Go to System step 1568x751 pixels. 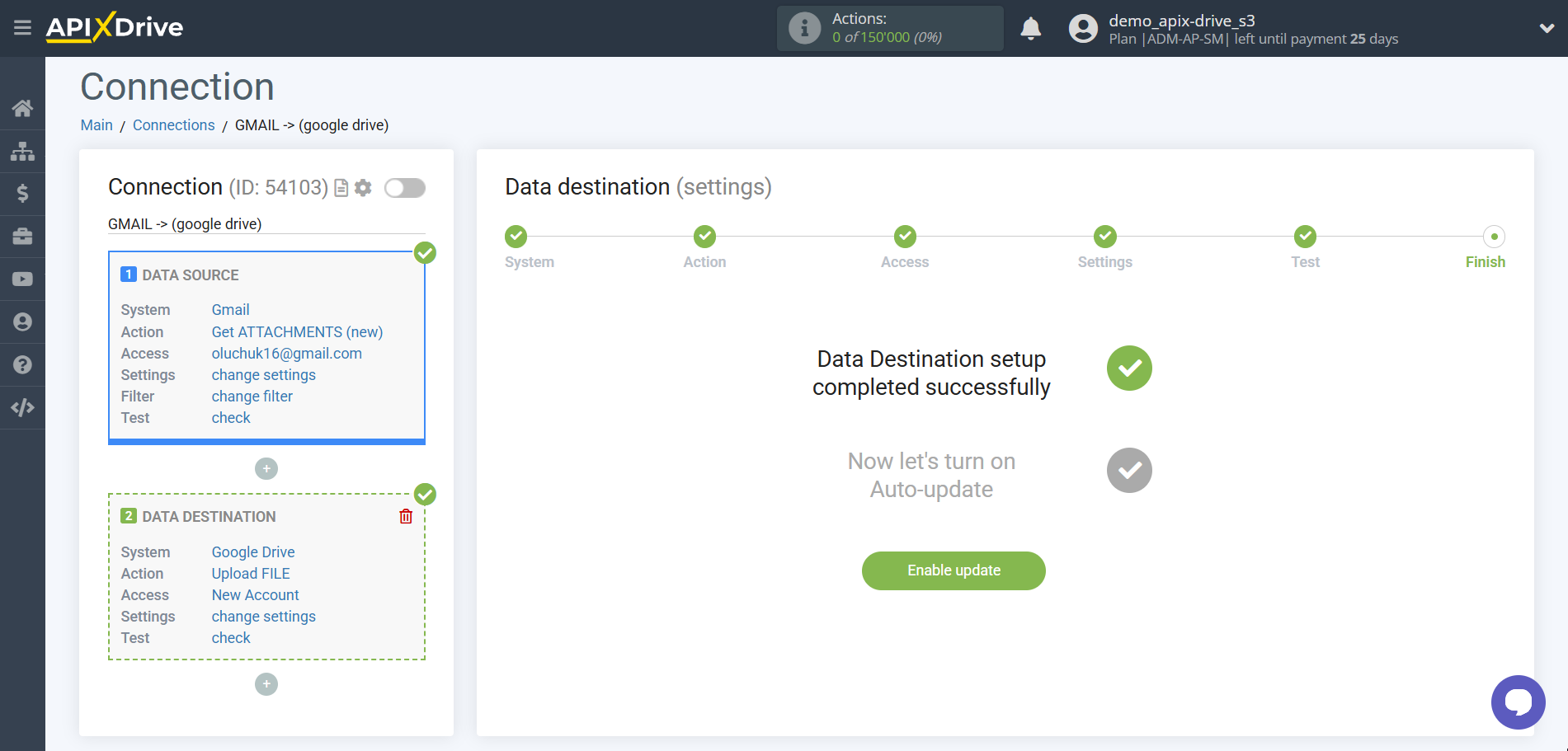coord(516,237)
